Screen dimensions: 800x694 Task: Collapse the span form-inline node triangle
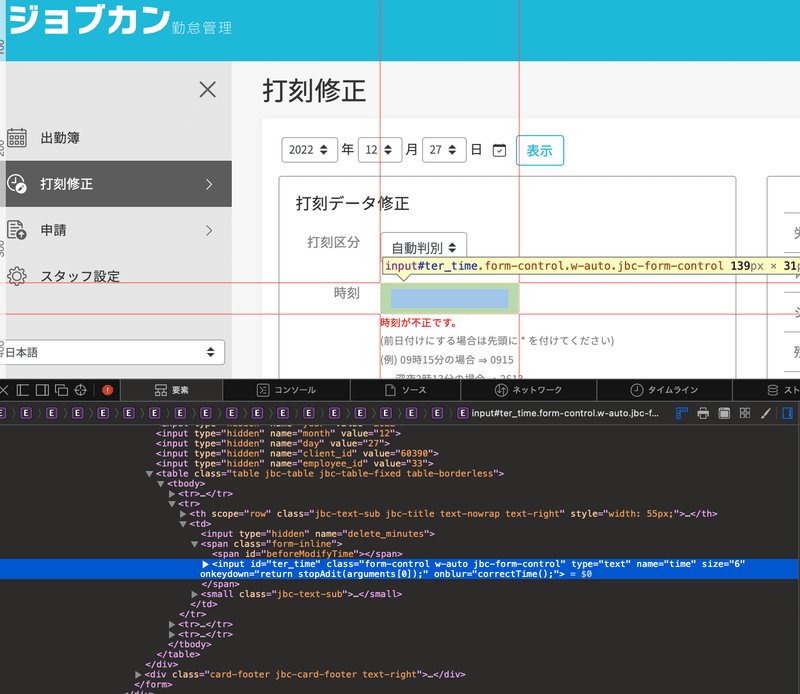[194, 544]
